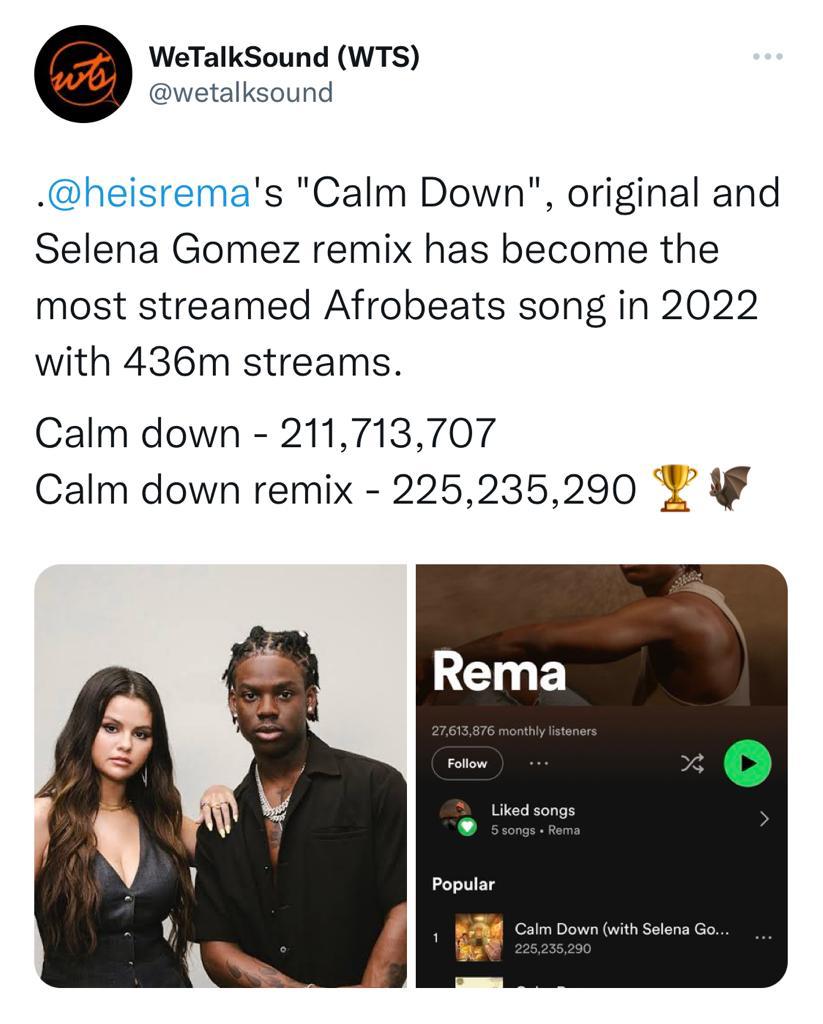Open the @wetalksound handle
823x1024 pixels.
(x=240, y=92)
